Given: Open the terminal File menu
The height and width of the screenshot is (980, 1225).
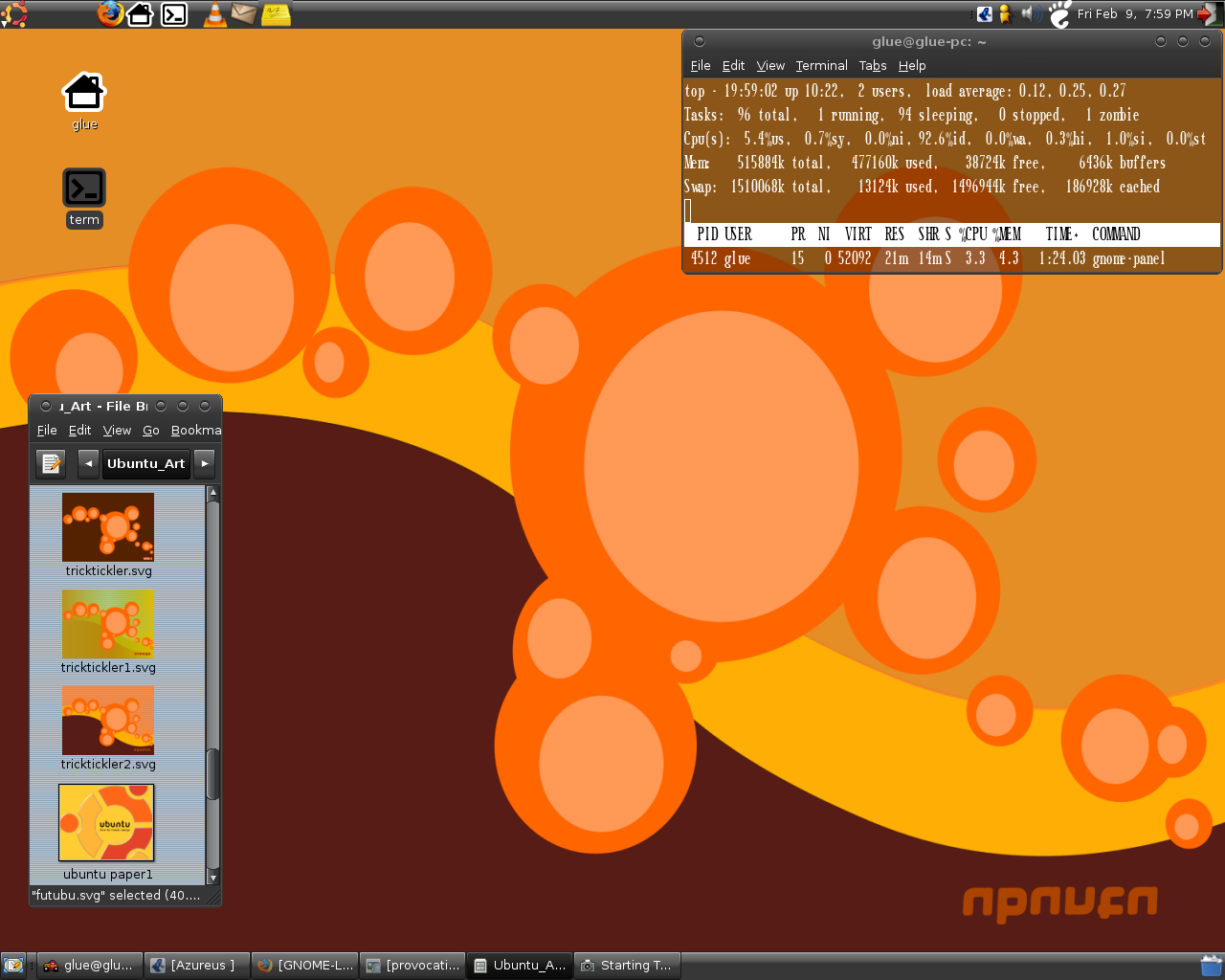Looking at the screenshot, I should (701, 65).
